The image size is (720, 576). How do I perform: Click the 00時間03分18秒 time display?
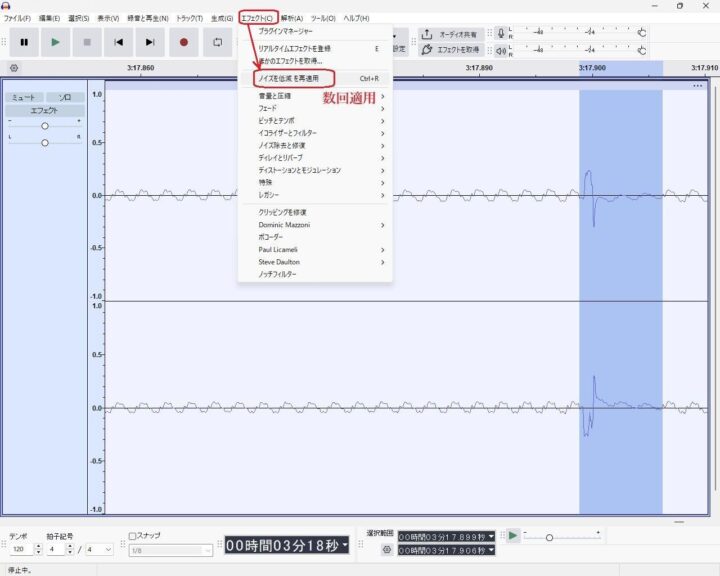pos(285,545)
